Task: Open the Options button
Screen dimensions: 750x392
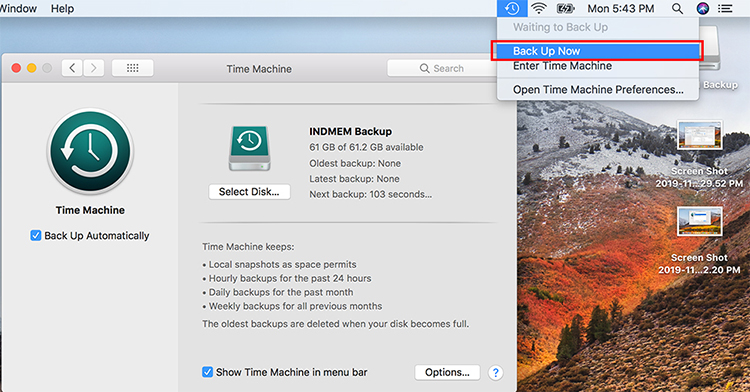Action: (x=447, y=372)
